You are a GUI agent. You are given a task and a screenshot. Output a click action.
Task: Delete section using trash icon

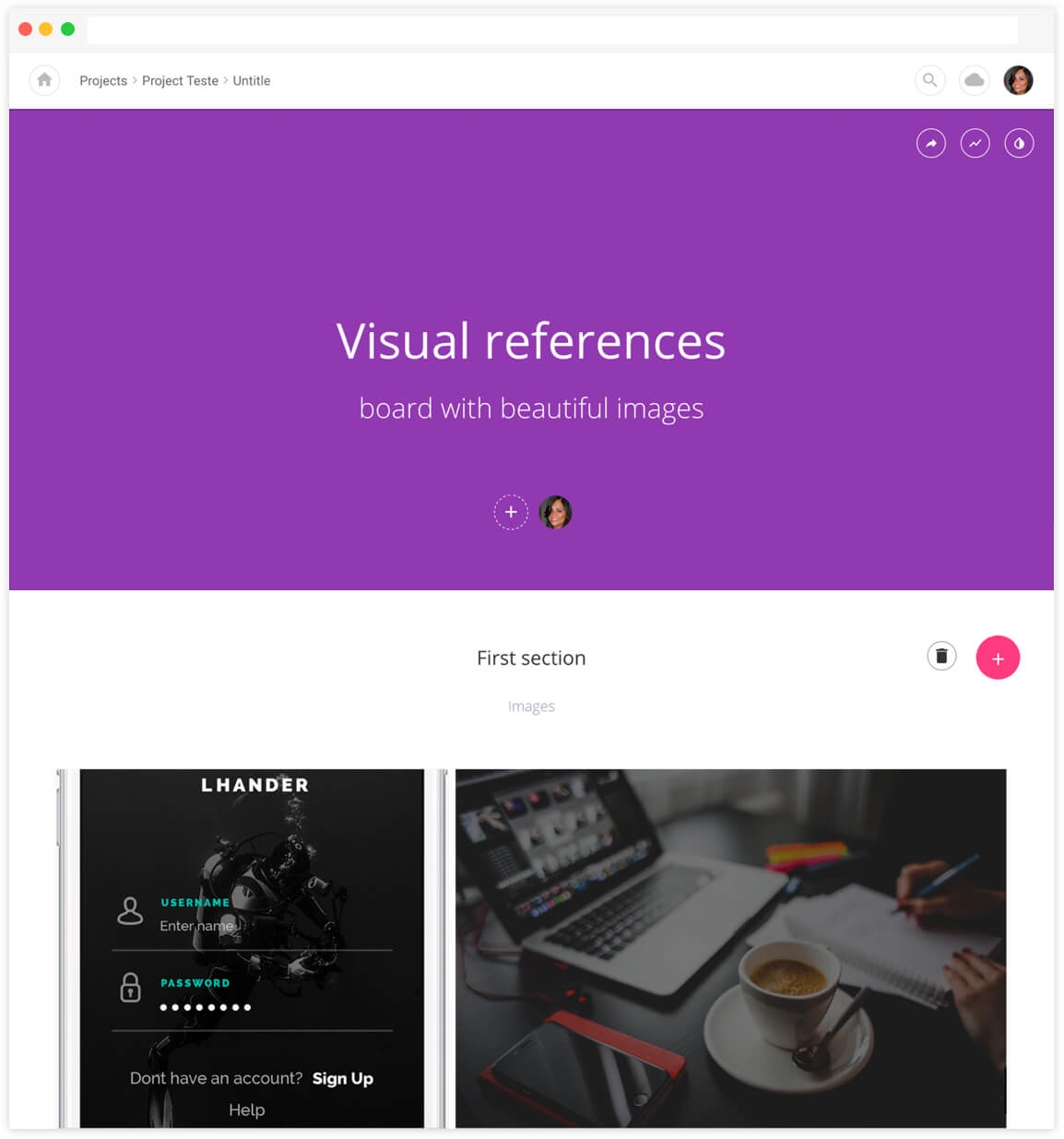(x=941, y=656)
